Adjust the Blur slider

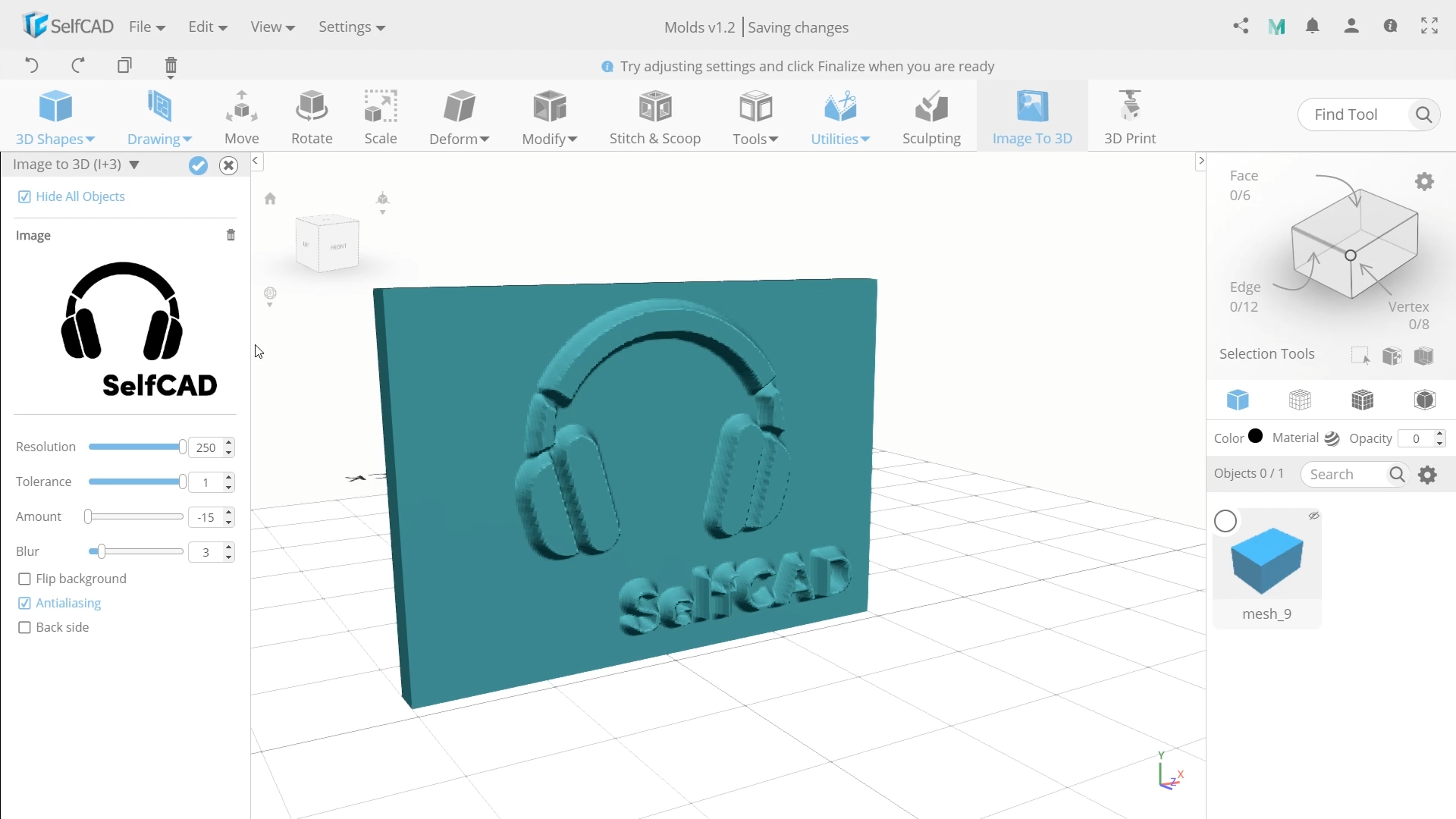pyautogui.click(x=136, y=552)
